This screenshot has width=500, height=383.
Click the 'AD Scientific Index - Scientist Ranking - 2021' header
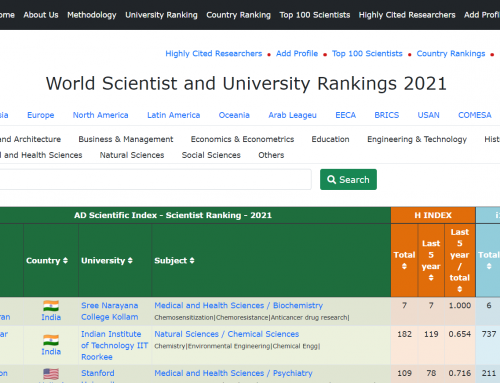pyautogui.click(x=173, y=215)
